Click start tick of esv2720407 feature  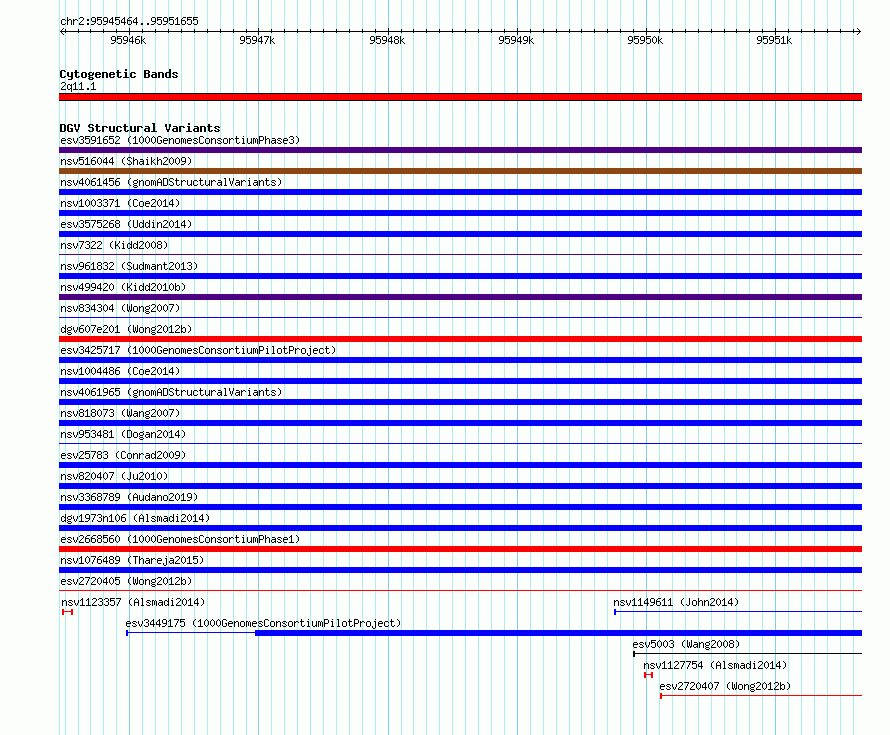tap(661, 696)
